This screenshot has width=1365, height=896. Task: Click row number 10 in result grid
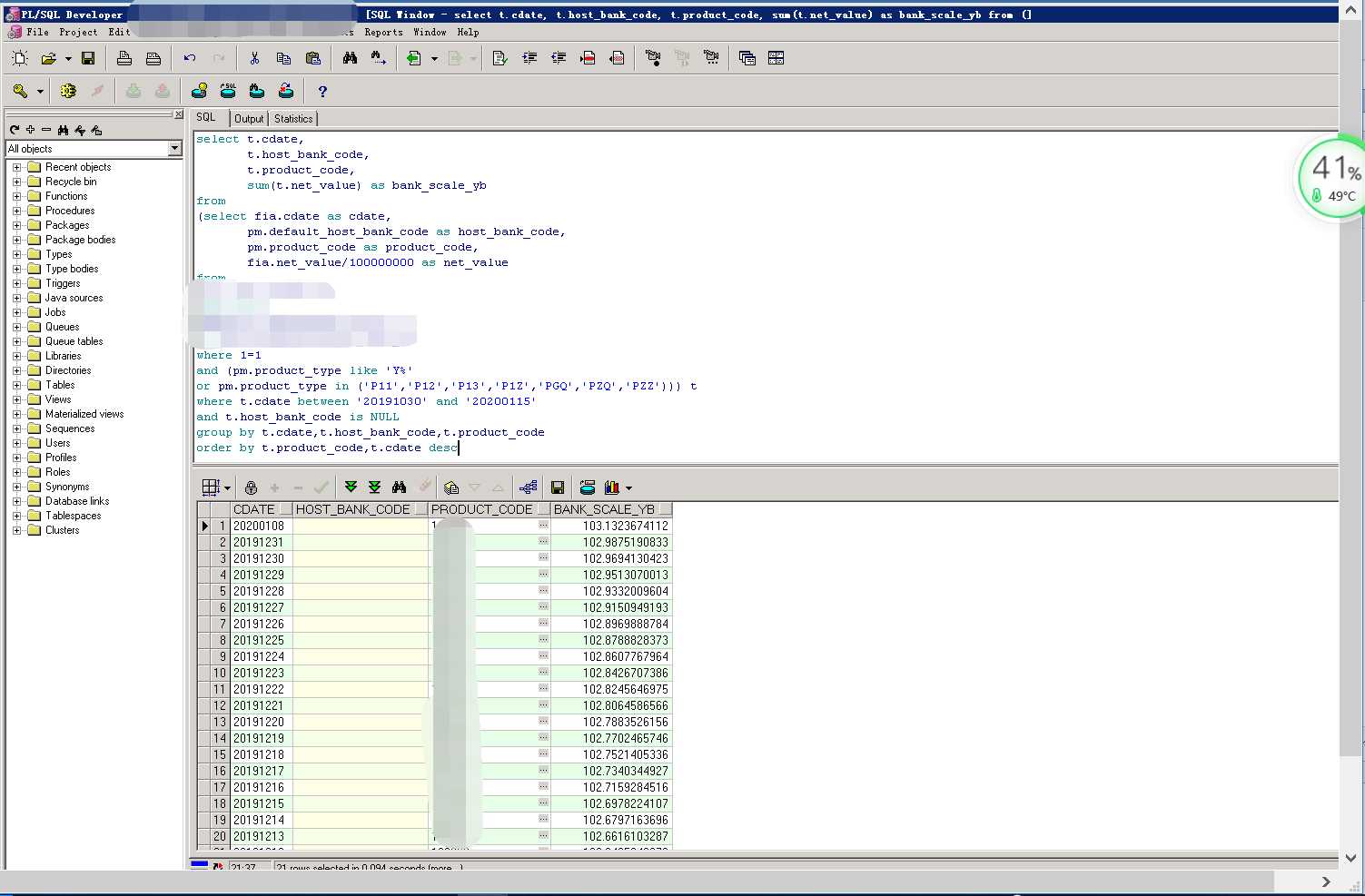click(220, 673)
